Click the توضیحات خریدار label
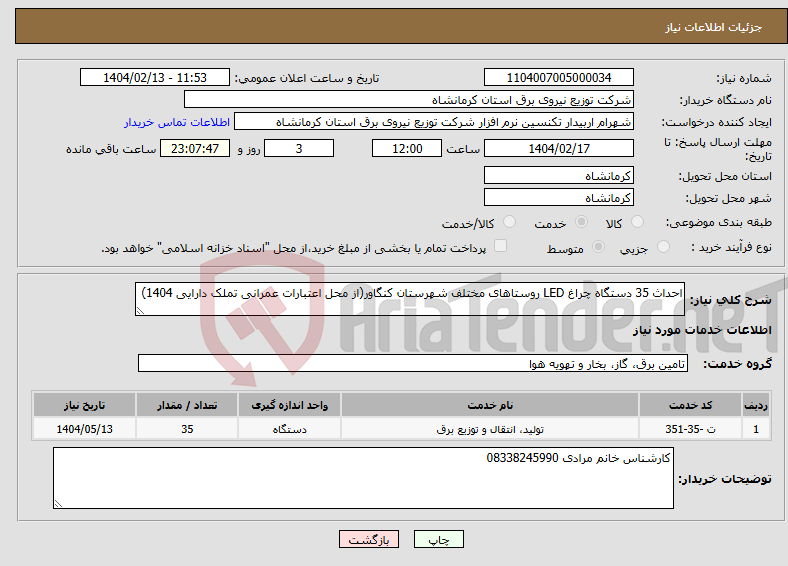Screen dimensions: 788x566 (x=725, y=479)
